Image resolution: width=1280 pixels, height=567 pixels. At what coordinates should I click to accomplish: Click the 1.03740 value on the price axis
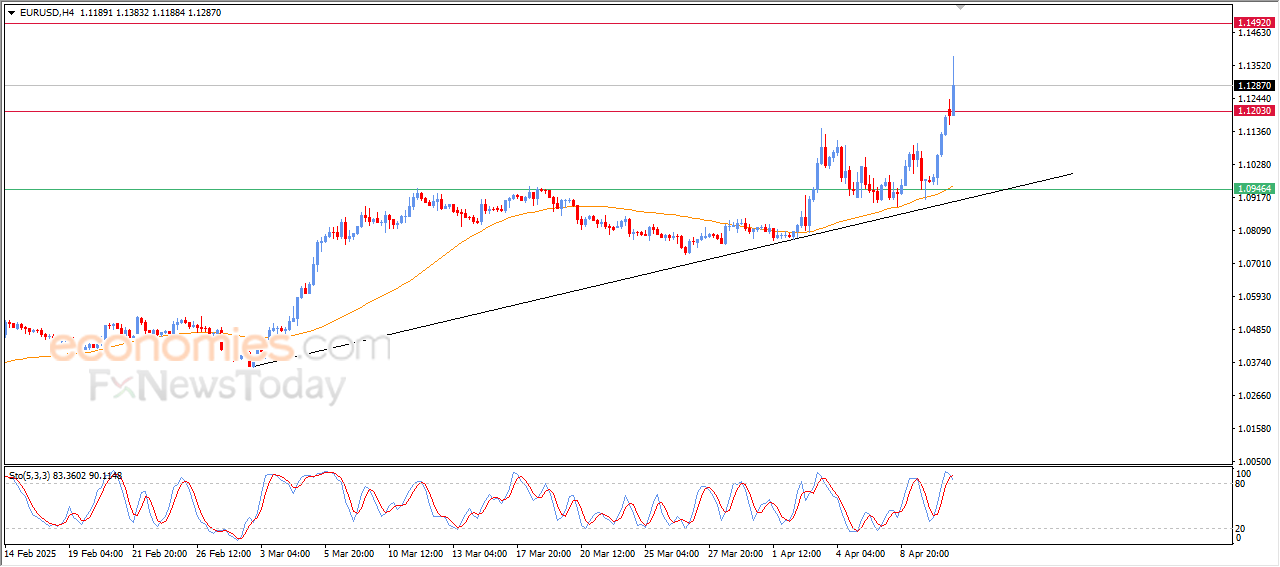click(1254, 363)
